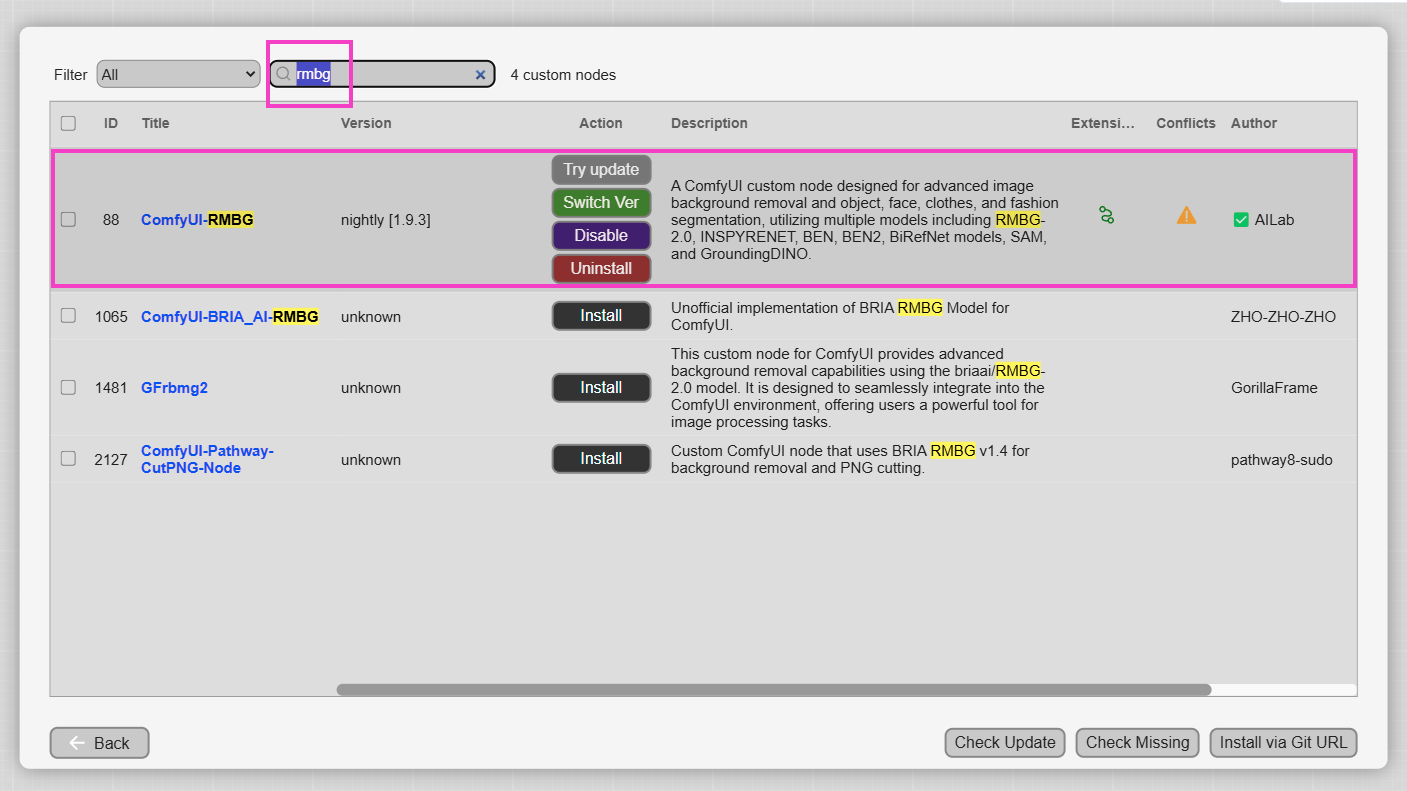The image size is (1407, 791).
Task: Uninstall the ComfyUI-RMBG node
Action: 601,269
